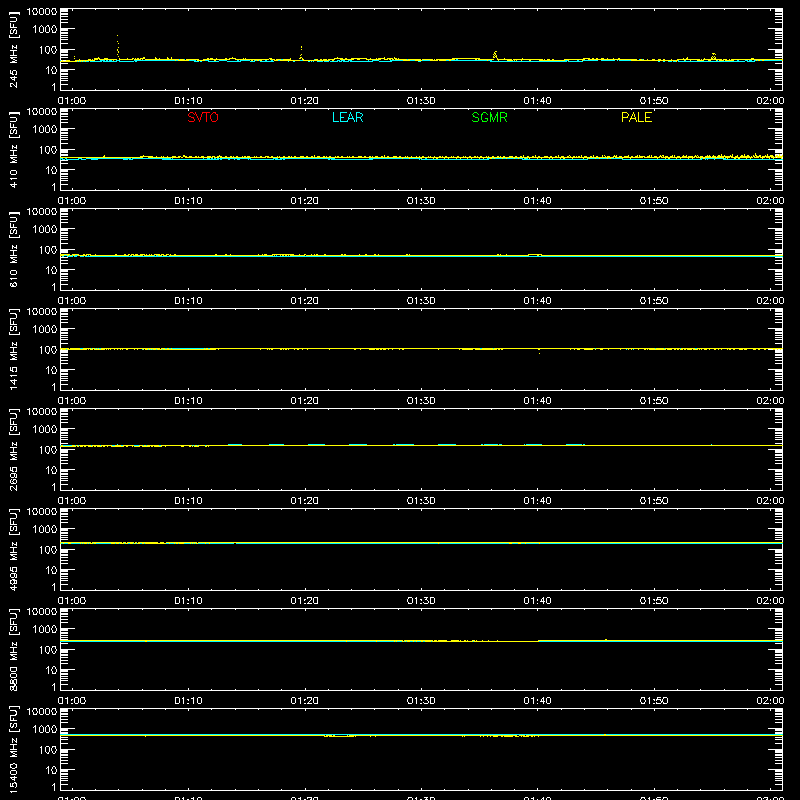Select the 4995 MHz [SFU] axis title
Viewport: 800px width, 800px height.
pyautogui.click(x=13, y=549)
